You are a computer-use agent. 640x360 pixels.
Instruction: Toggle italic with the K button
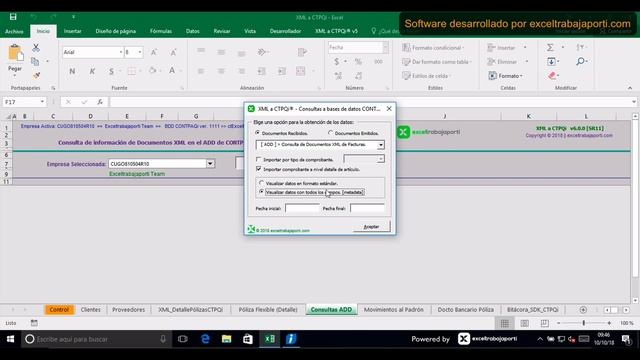click(x=92, y=71)
